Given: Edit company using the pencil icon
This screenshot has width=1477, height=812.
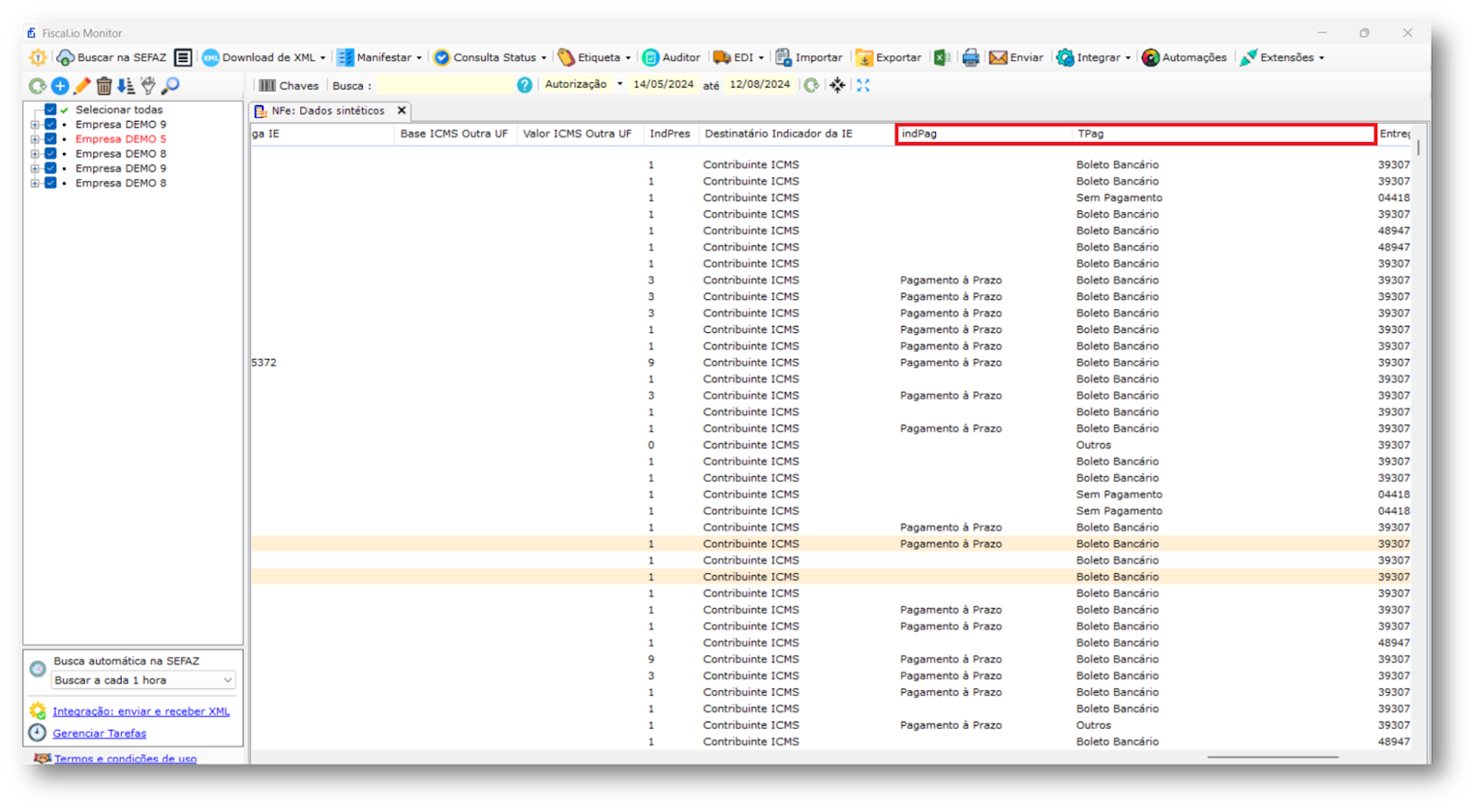Looking at the screenshot, I should (82, 86).
